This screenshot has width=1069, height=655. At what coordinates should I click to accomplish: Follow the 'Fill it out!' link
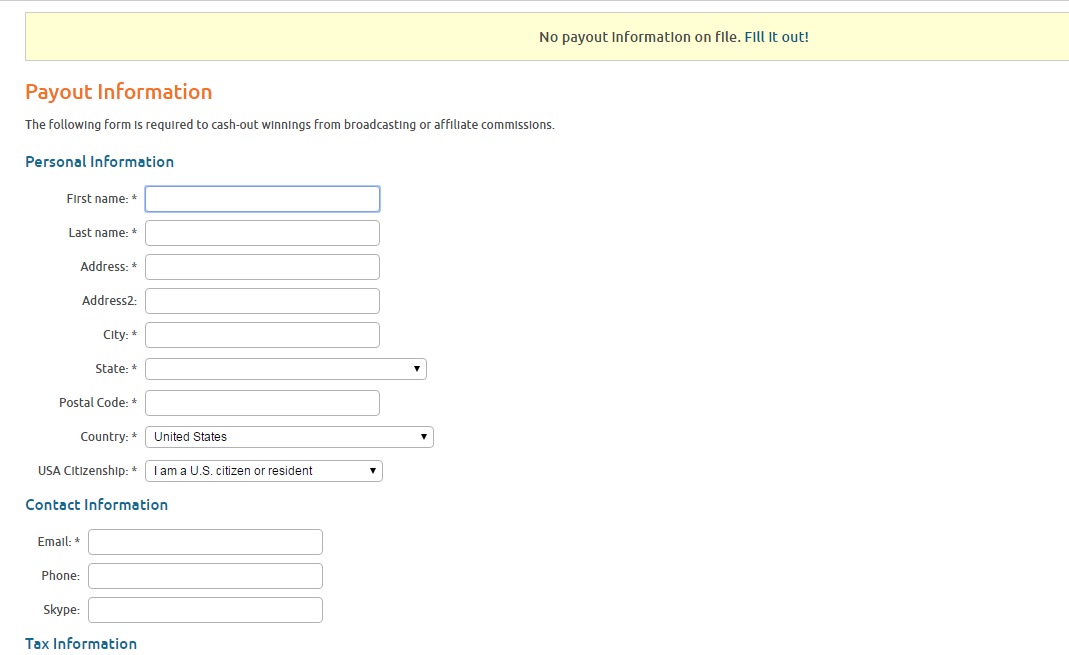776,37
